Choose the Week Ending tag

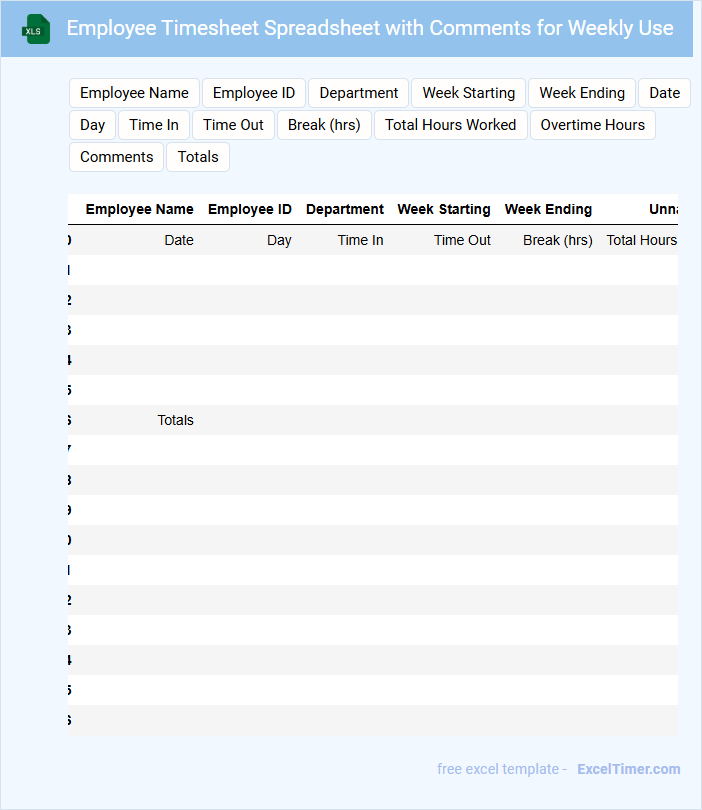(x=582, y=93)
